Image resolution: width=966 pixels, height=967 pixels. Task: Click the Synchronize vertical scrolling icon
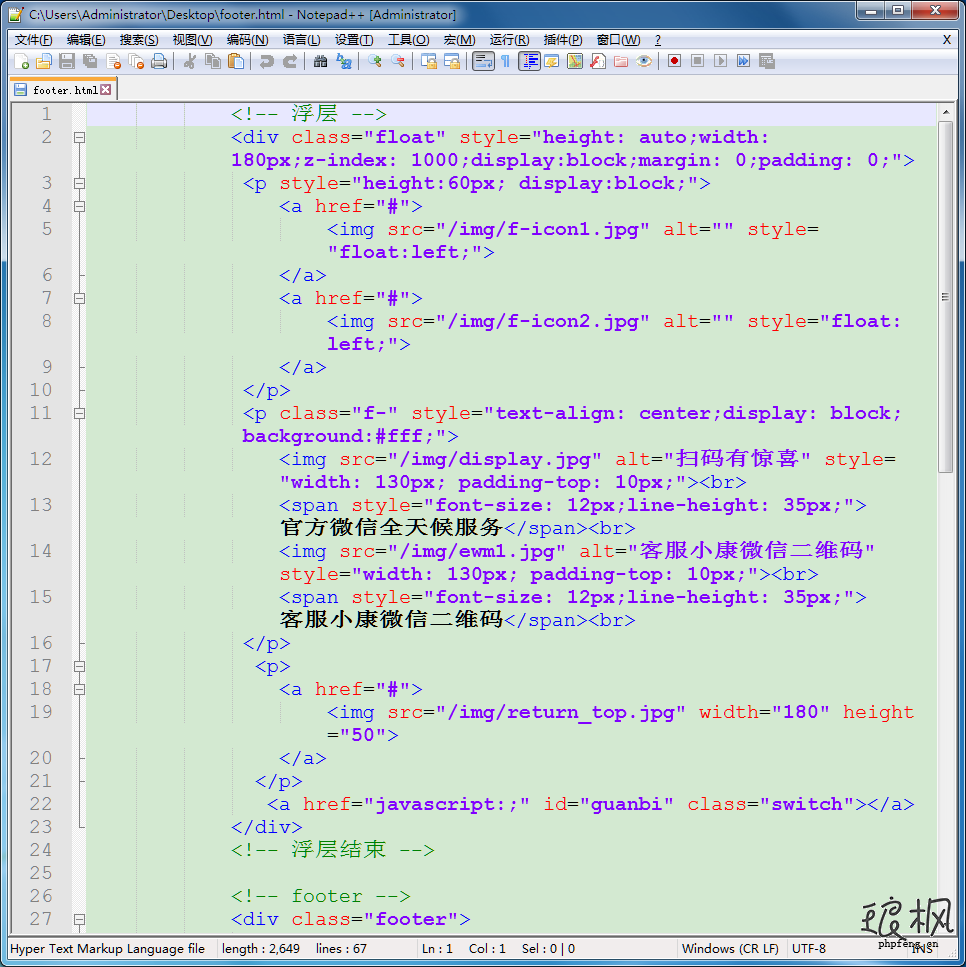pos(429,61)
